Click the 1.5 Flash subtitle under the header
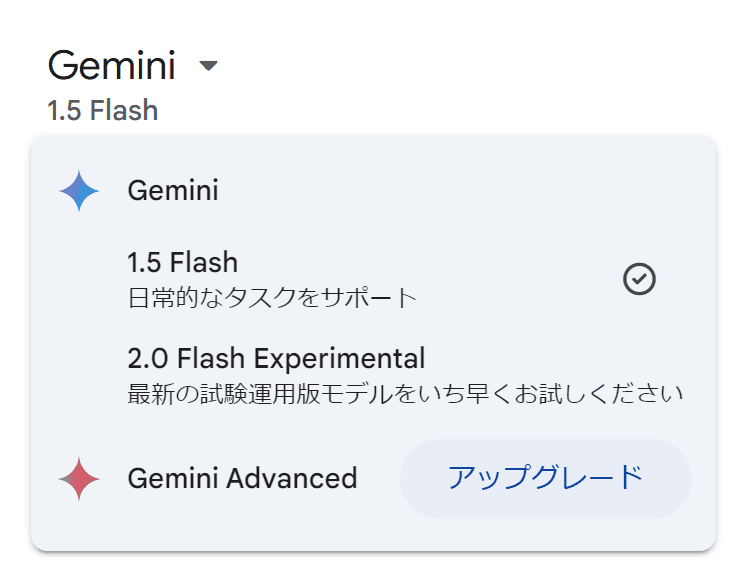The height and width of the screenshot is (576, 735). [103, 111]
